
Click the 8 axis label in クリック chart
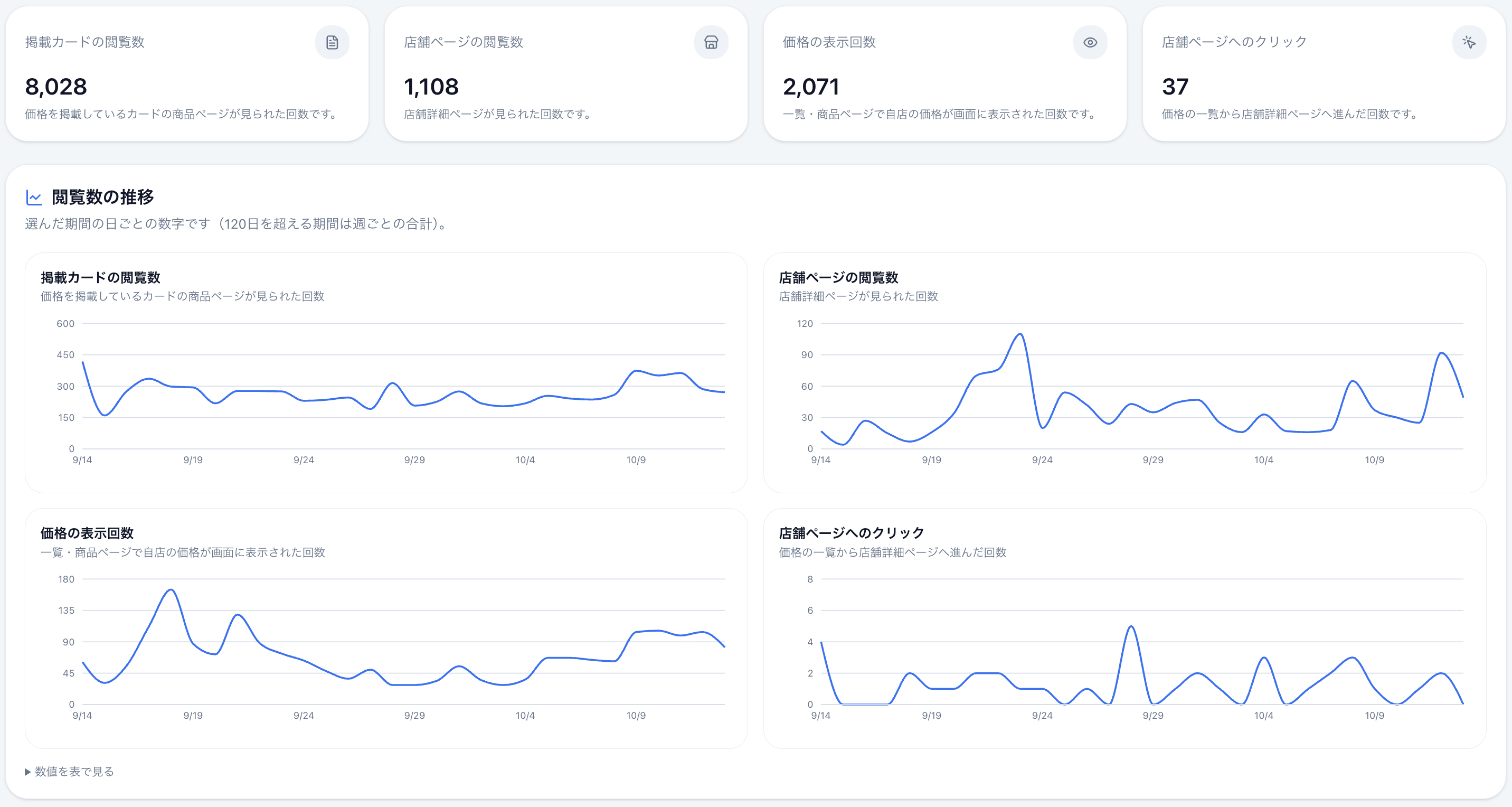pyautogui.click(x=810, y=579)
